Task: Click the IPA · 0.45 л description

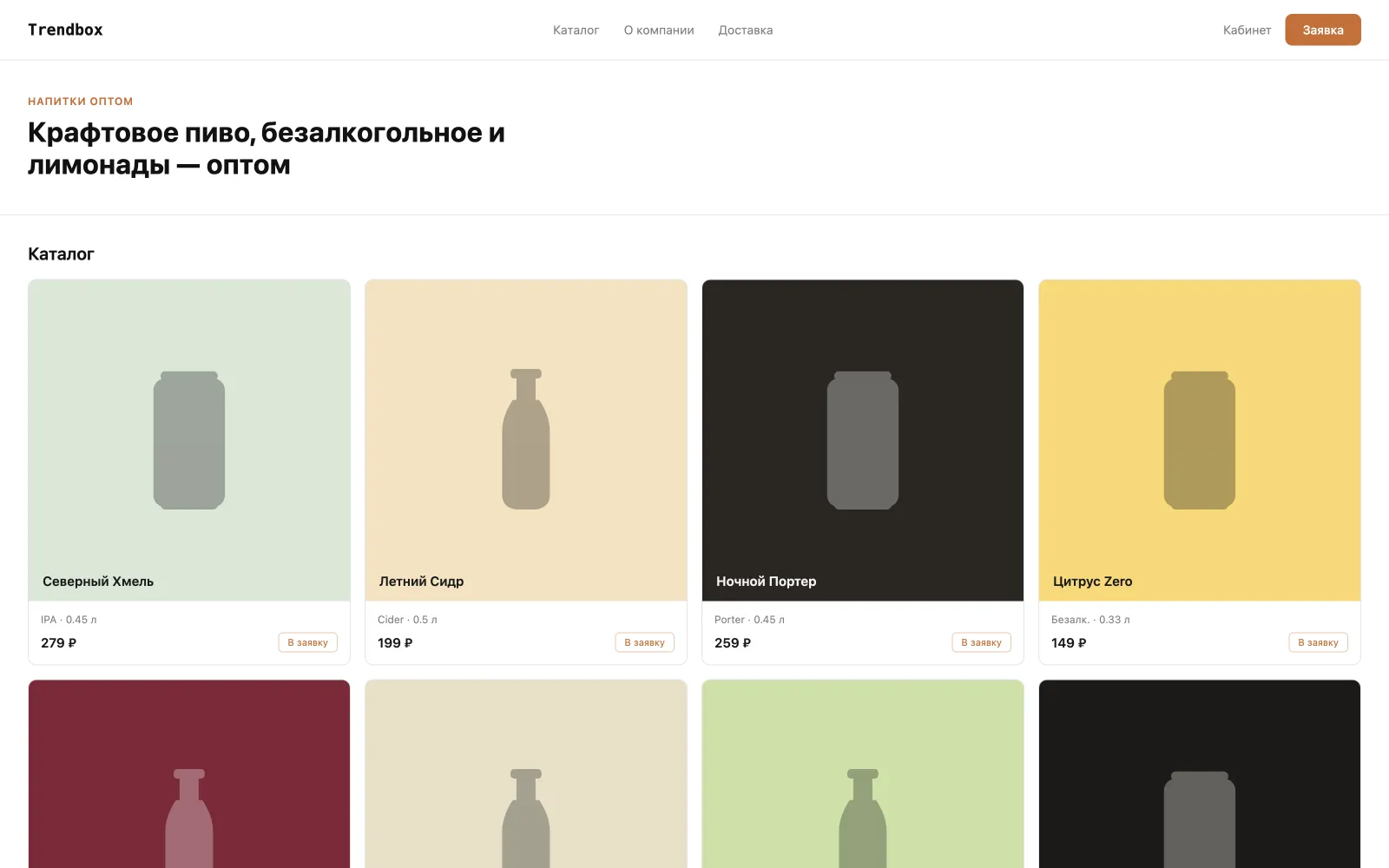Action: [x=69, y=620]
